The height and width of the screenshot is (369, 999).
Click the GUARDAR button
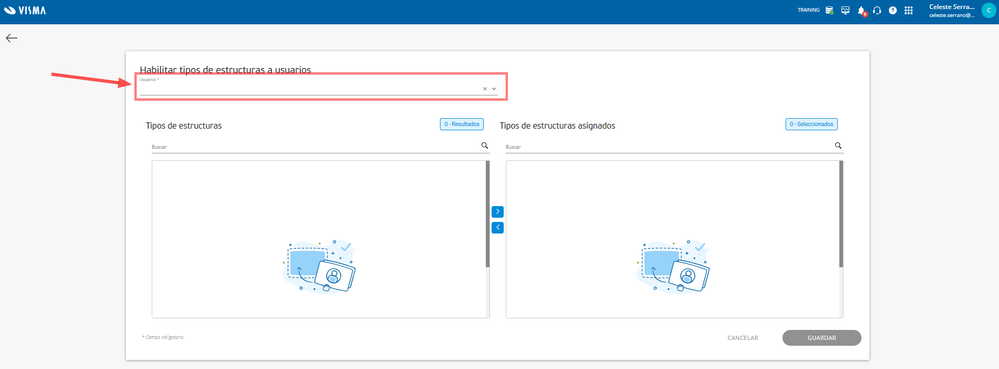822,338
